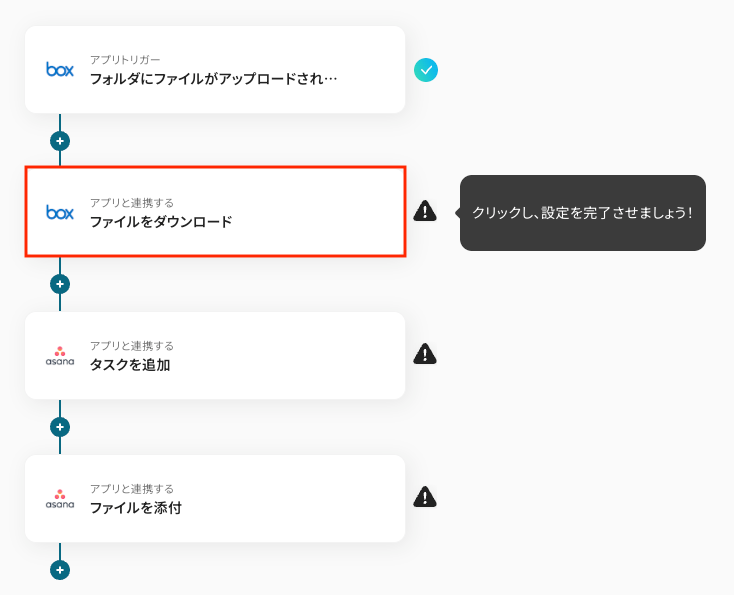Click the teal completed checkmark badge
The image size is (734, 595).
426,70
